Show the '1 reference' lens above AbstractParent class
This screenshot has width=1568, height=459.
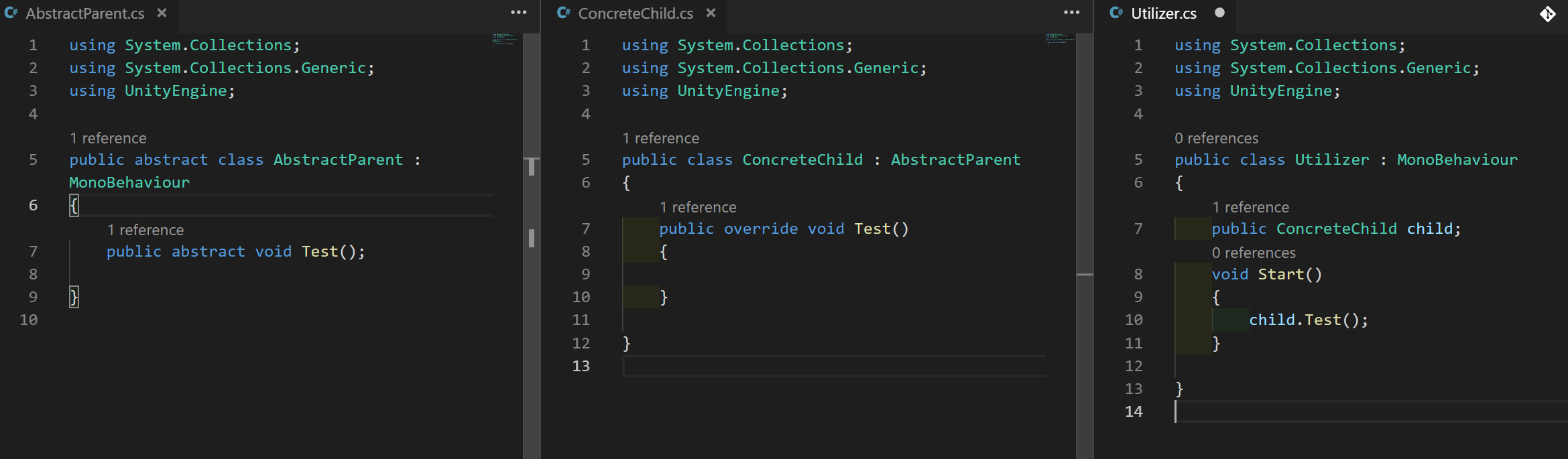pyautogui.click(x=108, y=138)
